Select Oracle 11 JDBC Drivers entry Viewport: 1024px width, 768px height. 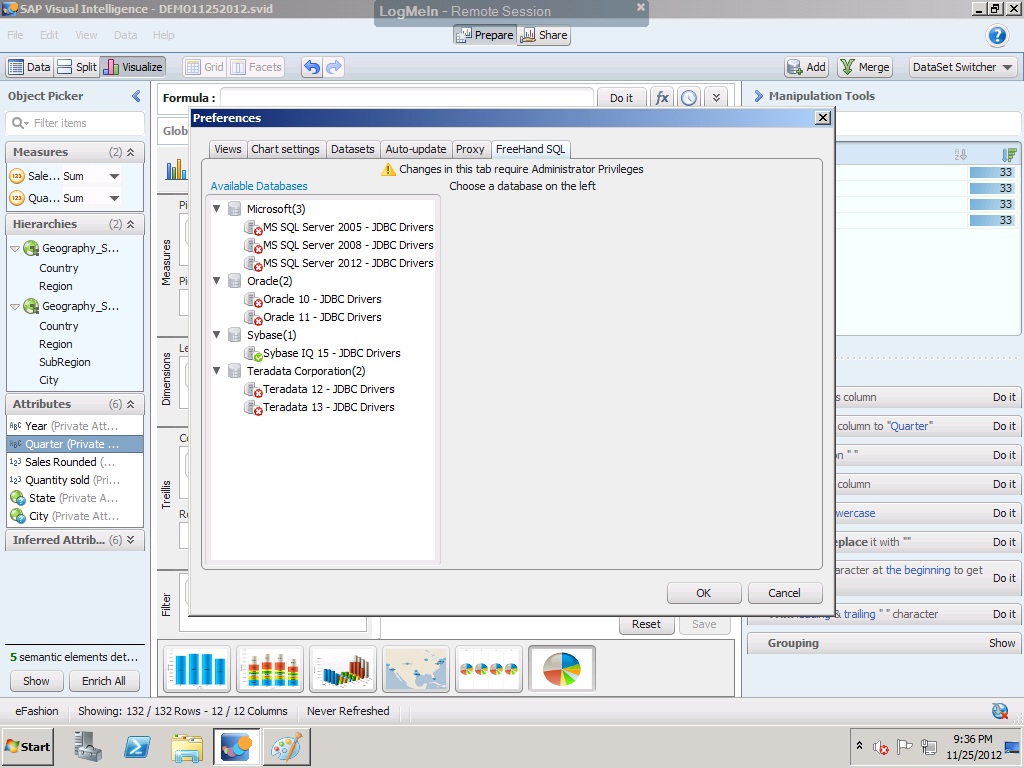pyautogui.click(x=313, y=317)
